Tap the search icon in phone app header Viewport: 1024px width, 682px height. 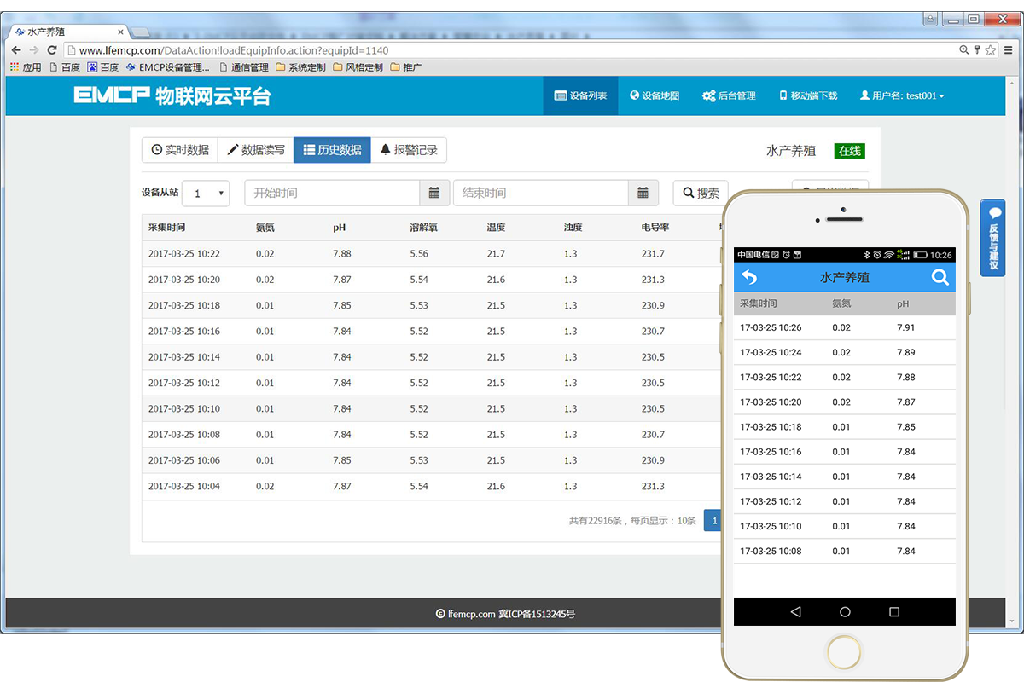click(x=940, y=278)
